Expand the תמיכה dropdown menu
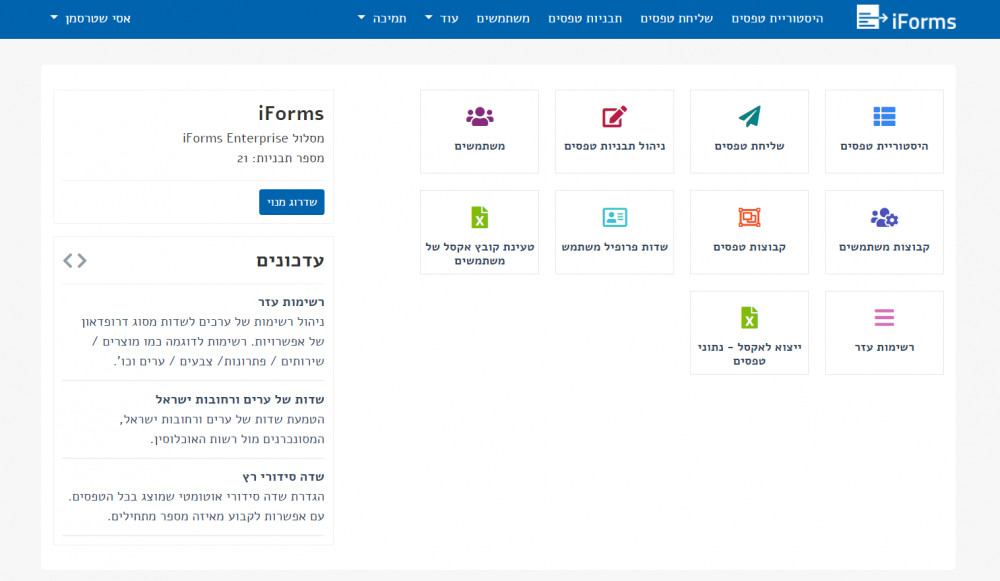Screen dimensions: 1000x581 point(382,18)
